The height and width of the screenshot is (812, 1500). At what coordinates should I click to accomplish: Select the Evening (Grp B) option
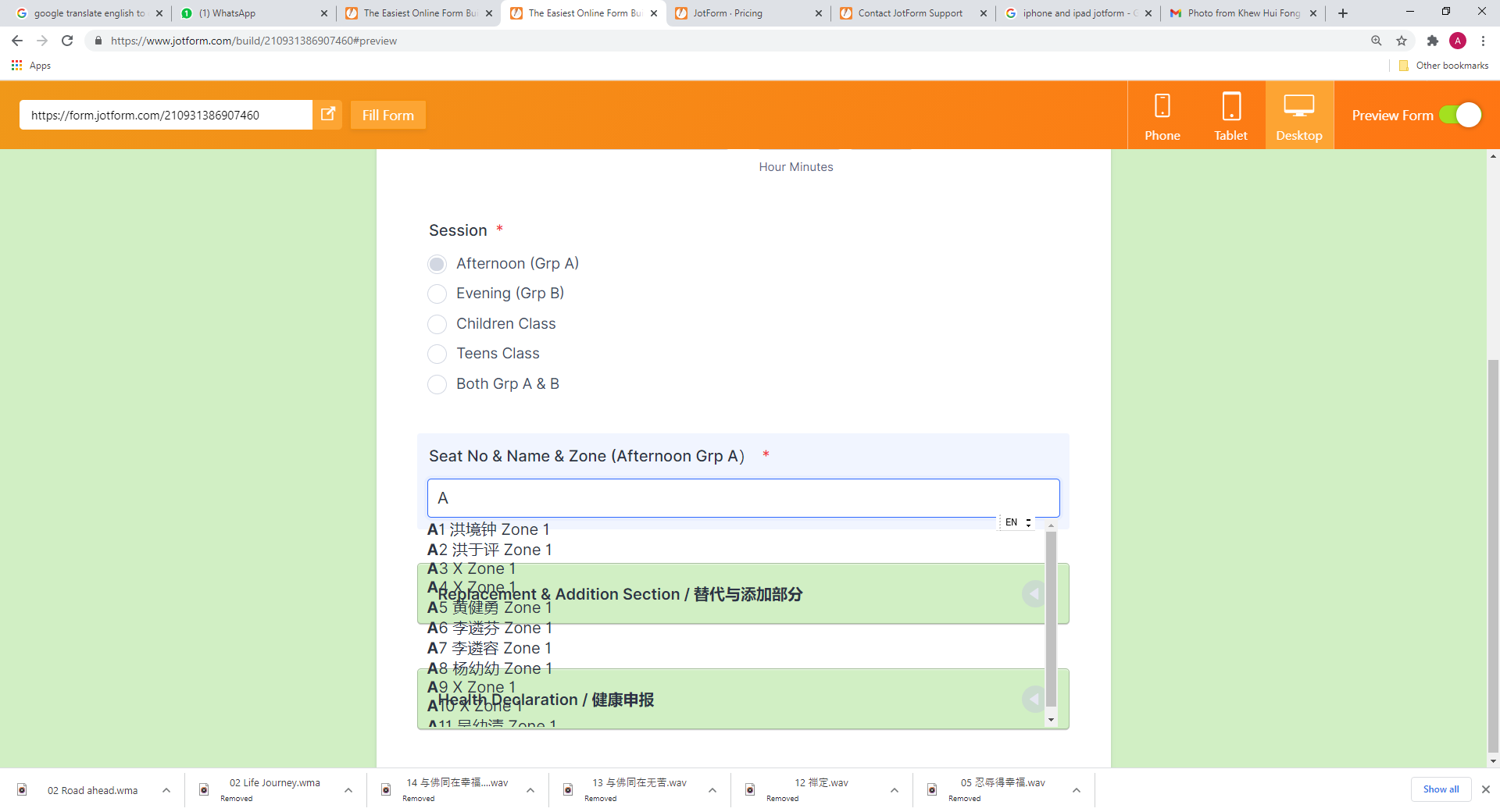tap(437, 294)
